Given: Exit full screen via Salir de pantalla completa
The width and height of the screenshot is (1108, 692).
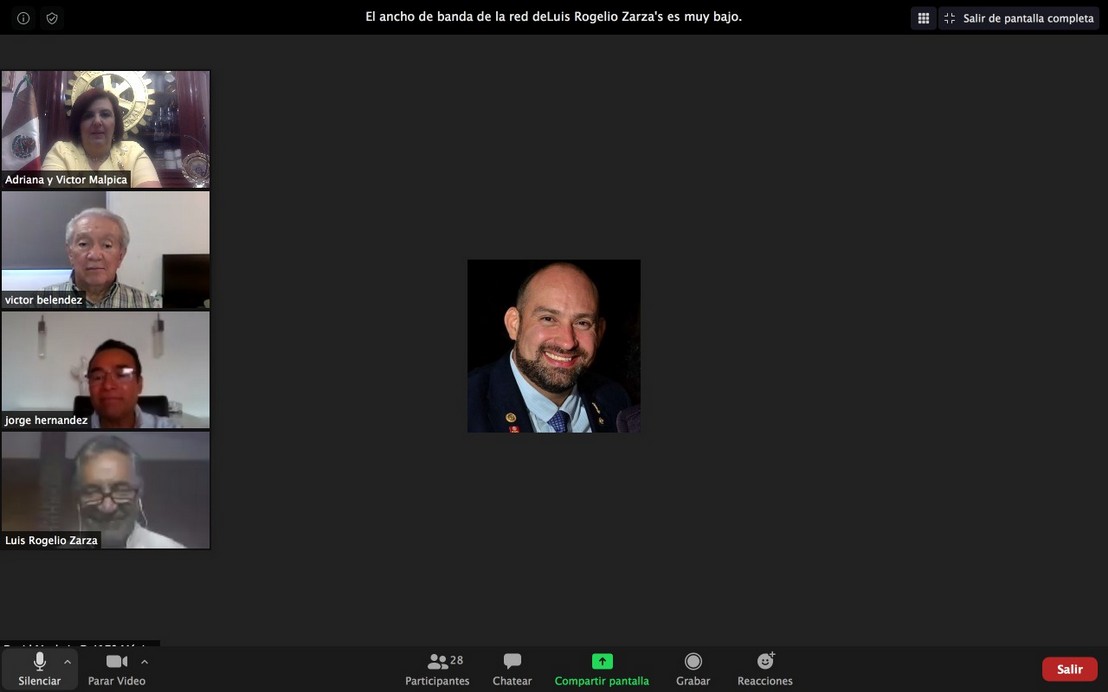Looking at the screenshot, I should click(x=1019, y=18).
